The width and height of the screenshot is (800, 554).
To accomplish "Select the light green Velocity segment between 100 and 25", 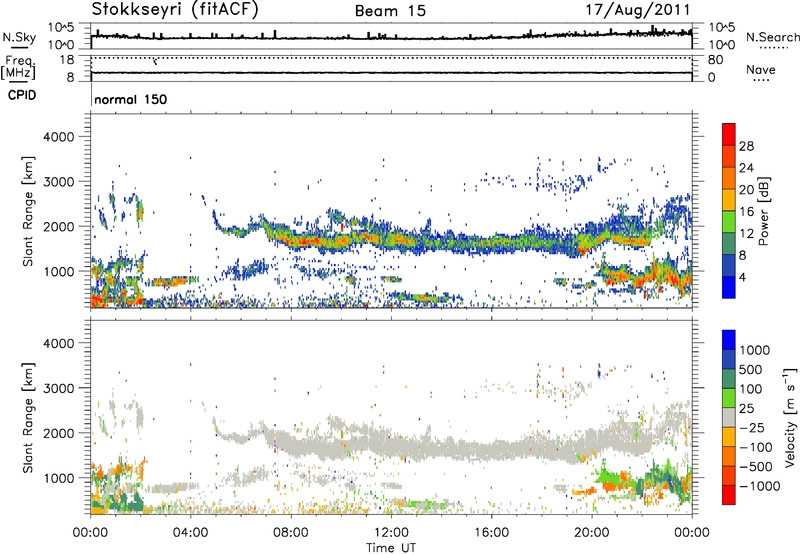I will point(729,398).
